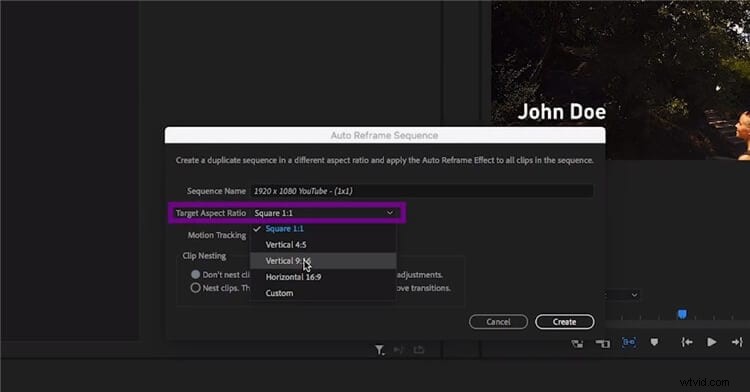The height and width of the screenshot is (392, 750).
Task: Click the John Doe title in preview
Action: click(562, 112)
